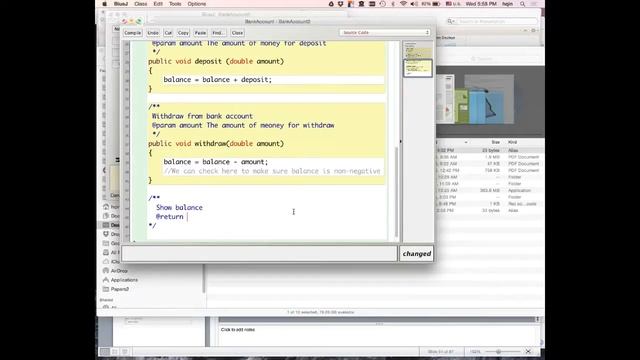
Task: Click the slide sorter view icon
Action: (115, 351)
